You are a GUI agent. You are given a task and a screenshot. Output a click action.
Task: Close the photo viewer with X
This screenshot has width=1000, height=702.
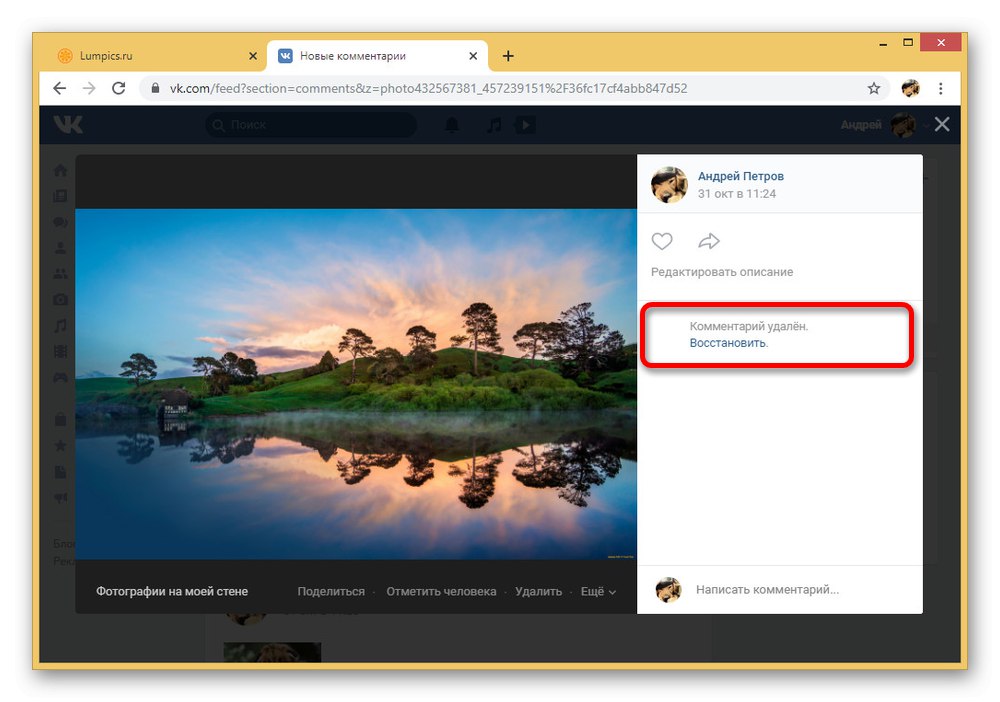pyautogui.click(x=942, y=124)
